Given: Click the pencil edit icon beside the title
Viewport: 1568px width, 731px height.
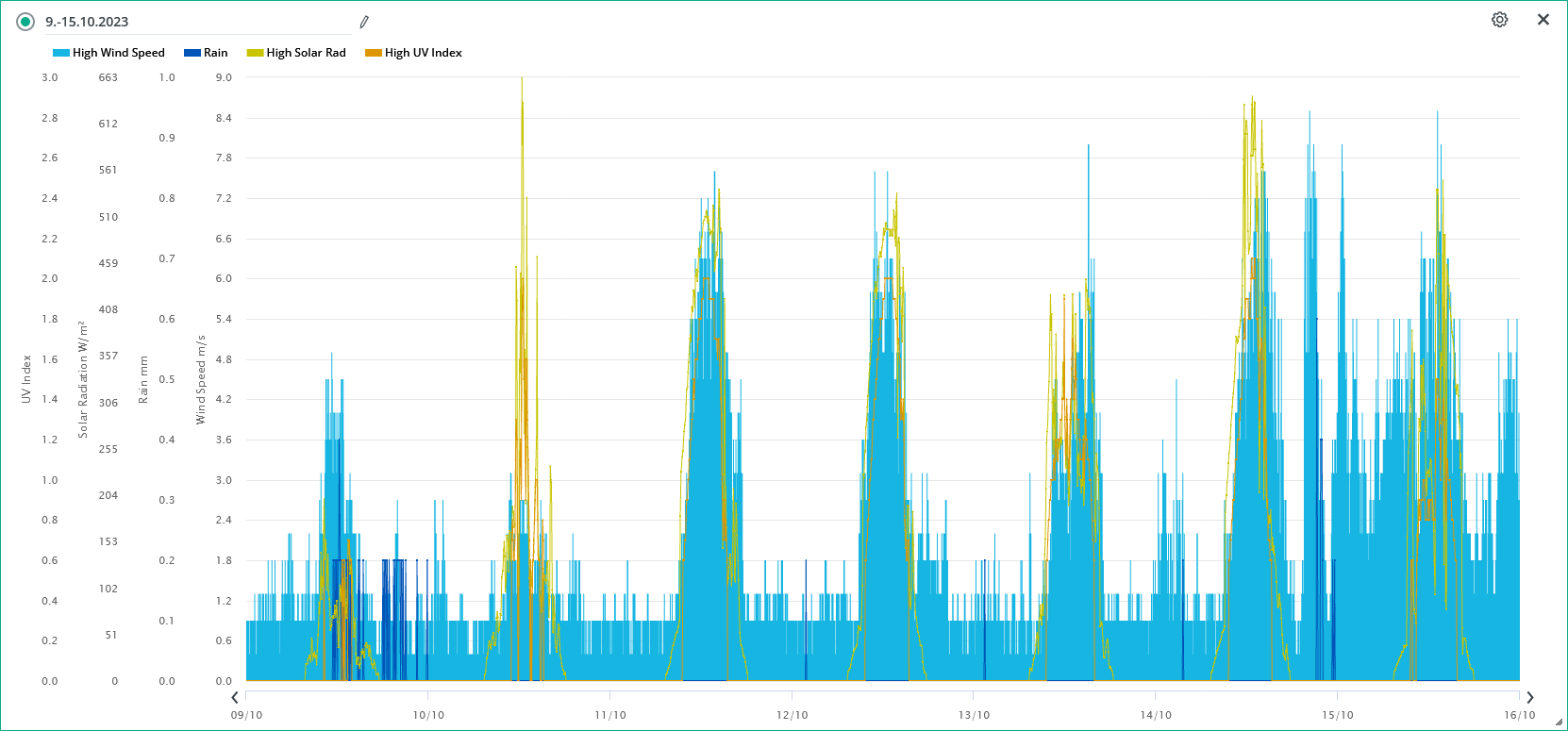Looking at the screenshot, I should 364,22.
